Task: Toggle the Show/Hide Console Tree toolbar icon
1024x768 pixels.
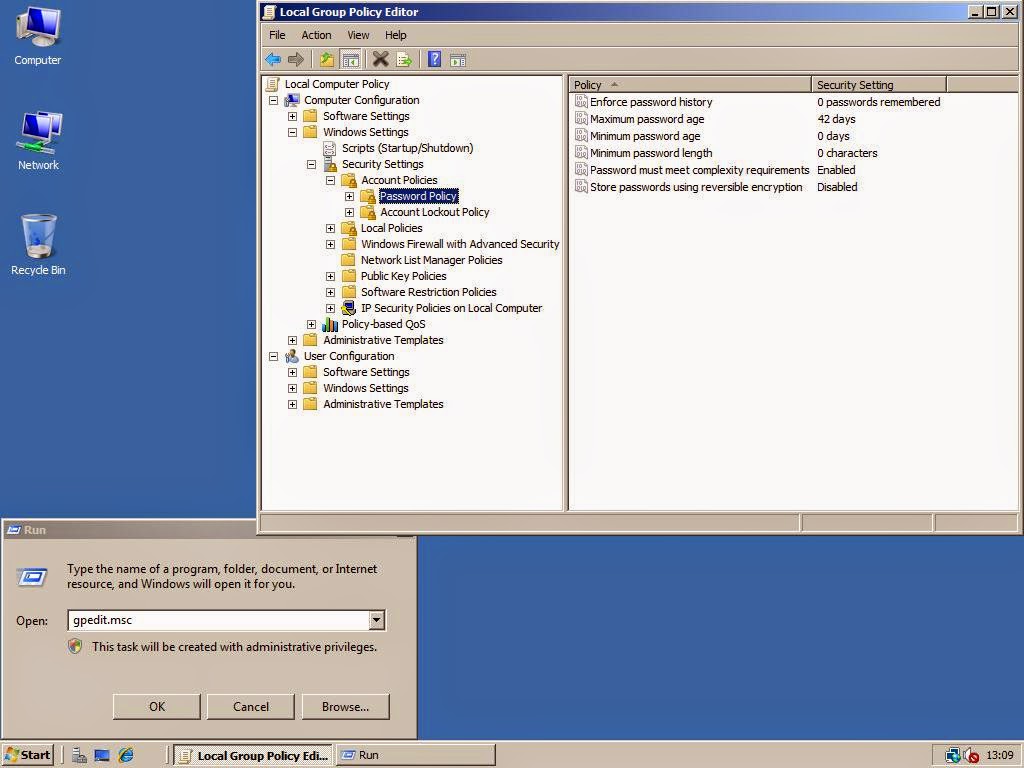Action: (350, 59)
